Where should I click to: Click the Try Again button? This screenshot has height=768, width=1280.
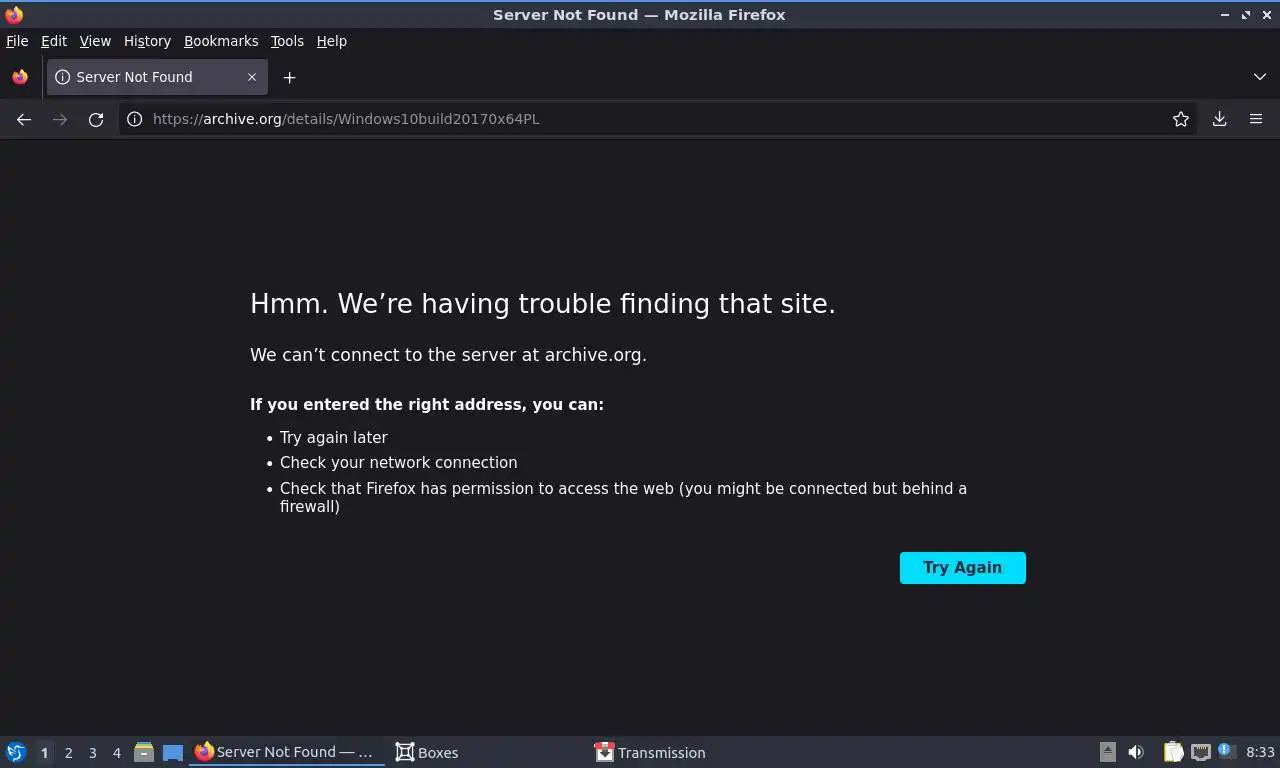tap(963, 568)
